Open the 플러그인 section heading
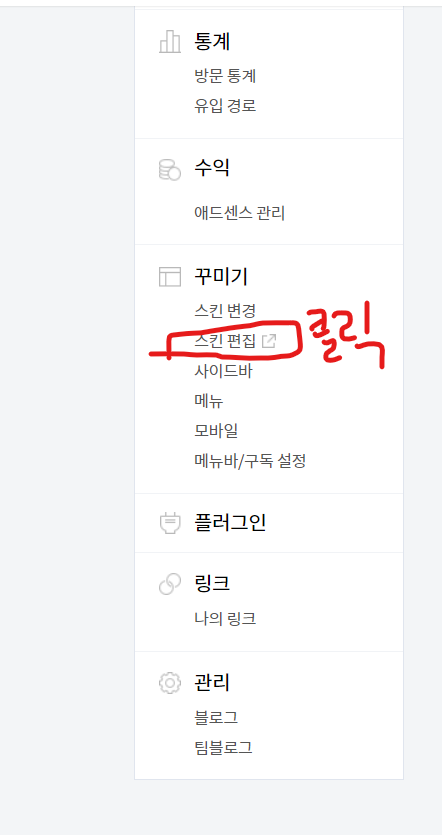Image resolution: width=442 pixels, height=835 pixels. pos(230,523)
